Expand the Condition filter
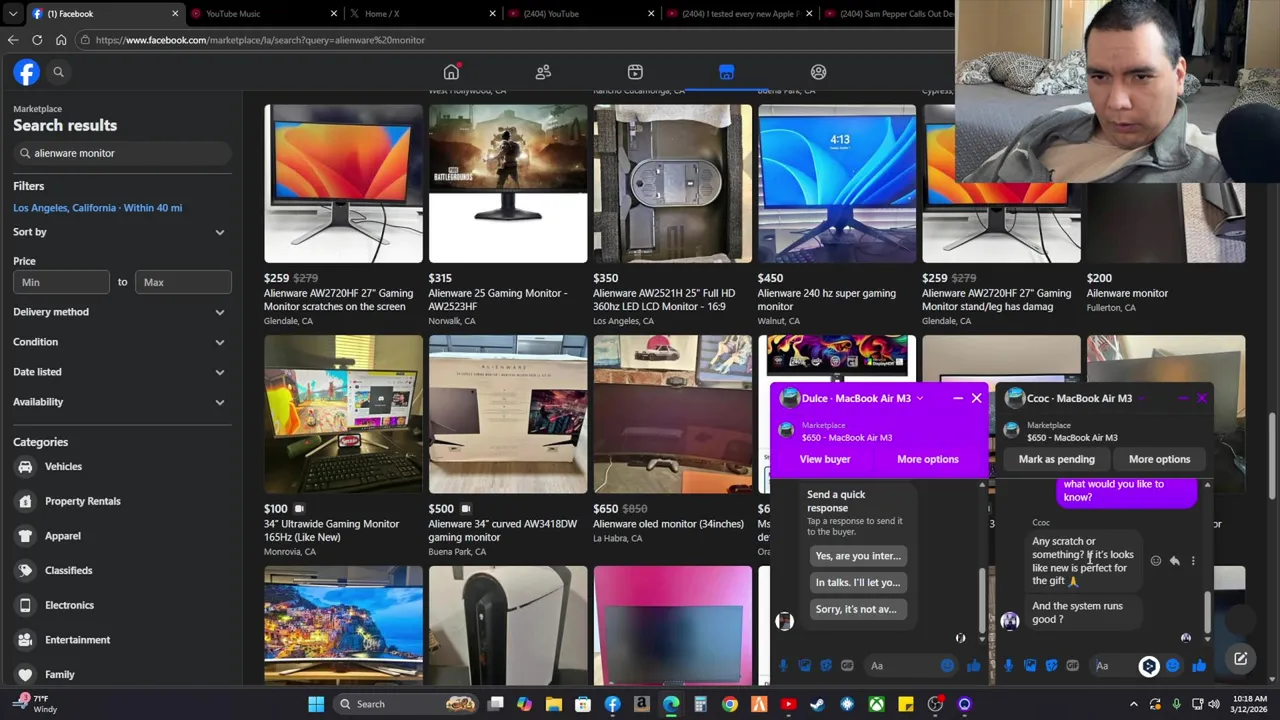This screenshot has height=720, width=1280. coord(120,342)
